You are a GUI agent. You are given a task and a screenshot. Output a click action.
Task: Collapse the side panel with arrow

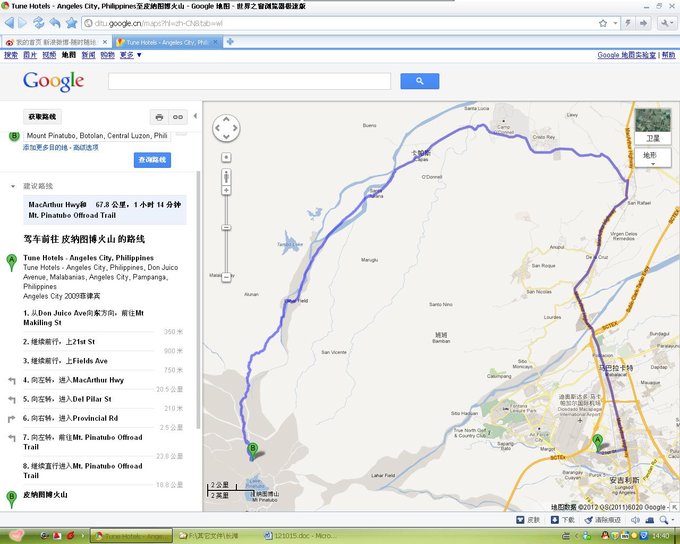pyautogui.click(x=195, y=116)
